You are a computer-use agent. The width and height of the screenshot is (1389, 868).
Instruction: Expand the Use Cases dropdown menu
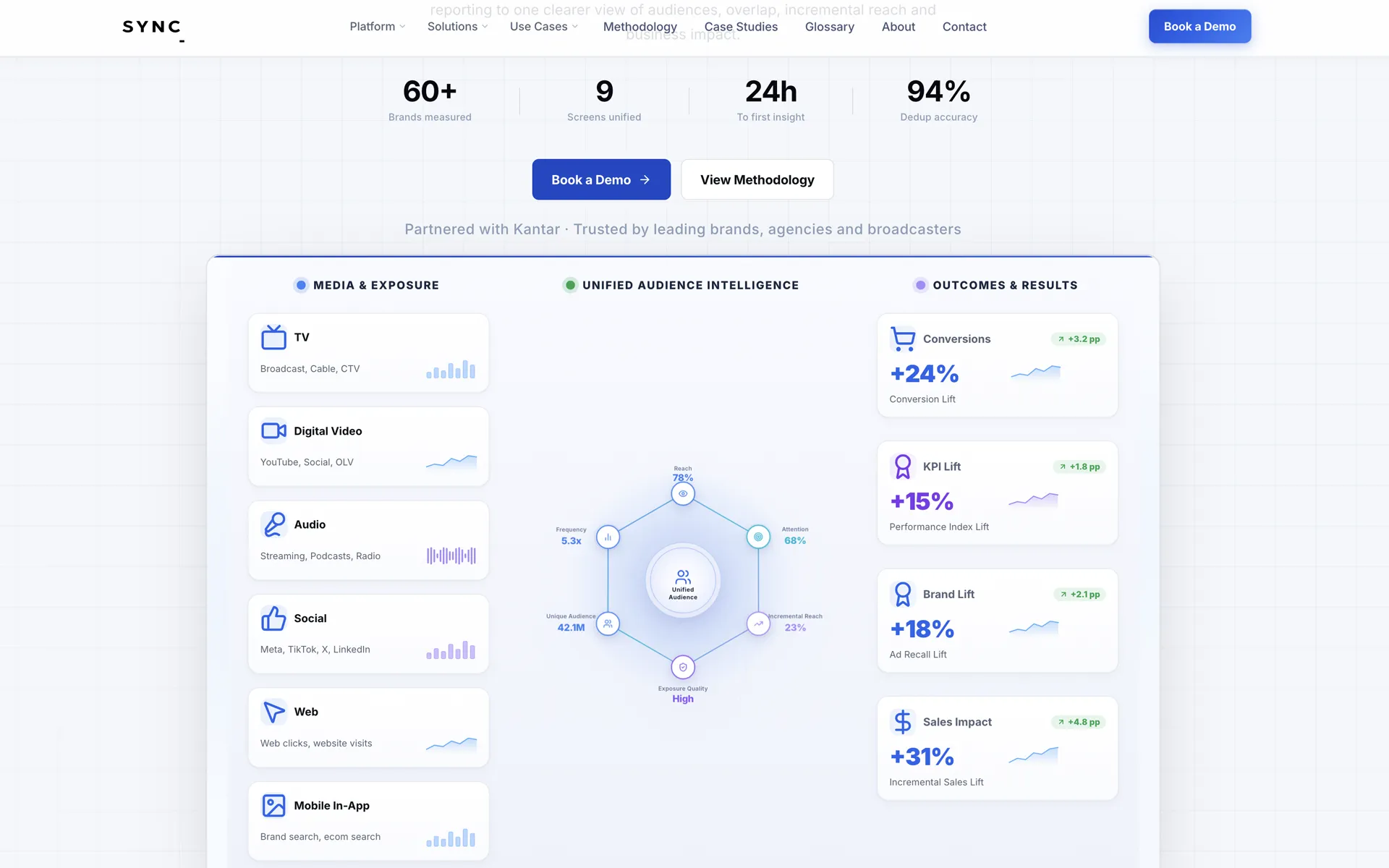(x=544, y=27)
